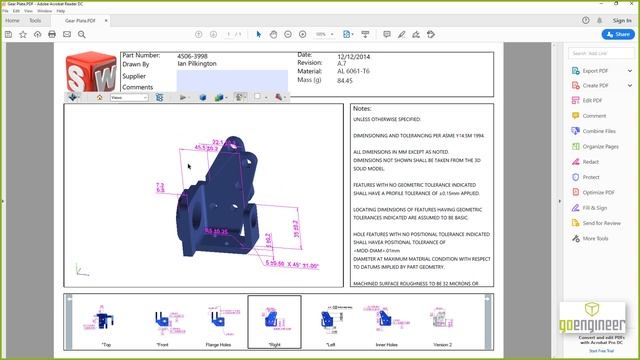Expand the Export PDF chevron
Image resolution: width=640 pixels, height=360 pixels.
point(630,71)
